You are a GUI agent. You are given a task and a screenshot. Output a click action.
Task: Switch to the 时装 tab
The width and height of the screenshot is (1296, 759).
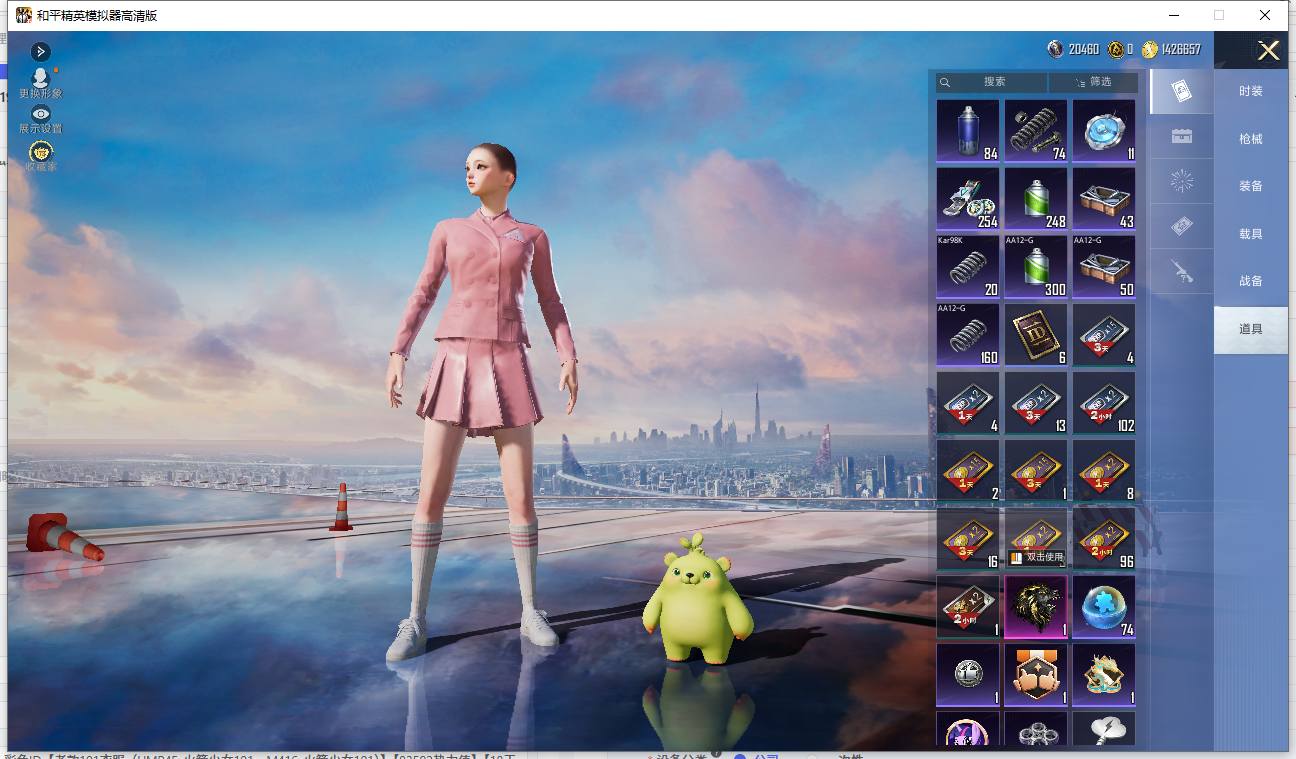point(1251,91)
